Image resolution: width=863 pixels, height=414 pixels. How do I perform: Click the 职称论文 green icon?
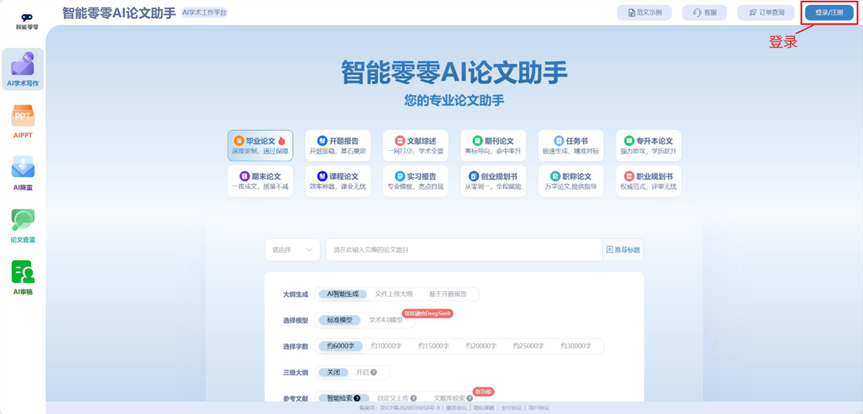(555, 176)
